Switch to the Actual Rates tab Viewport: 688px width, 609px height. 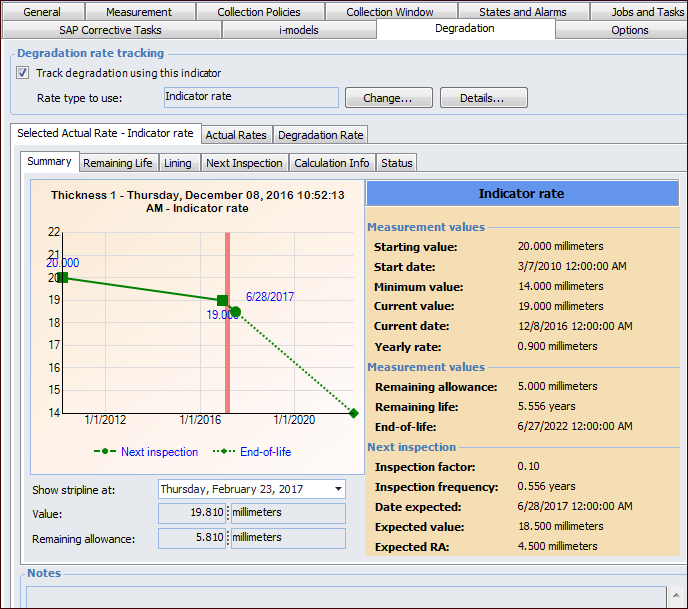(236, 135)
